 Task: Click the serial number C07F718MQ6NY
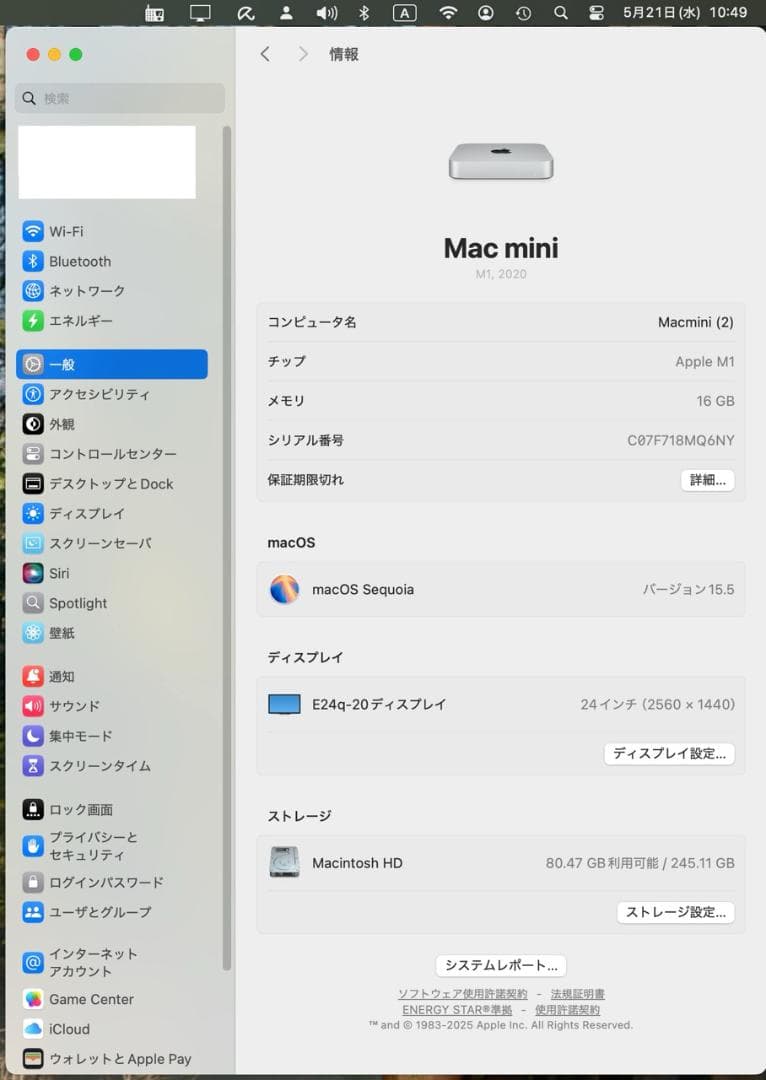(681, 440)
